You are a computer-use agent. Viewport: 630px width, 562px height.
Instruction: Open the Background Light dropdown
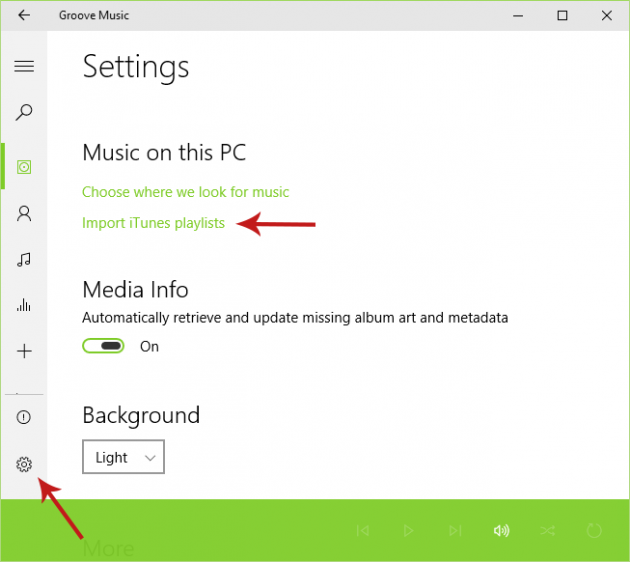(123, 458)
